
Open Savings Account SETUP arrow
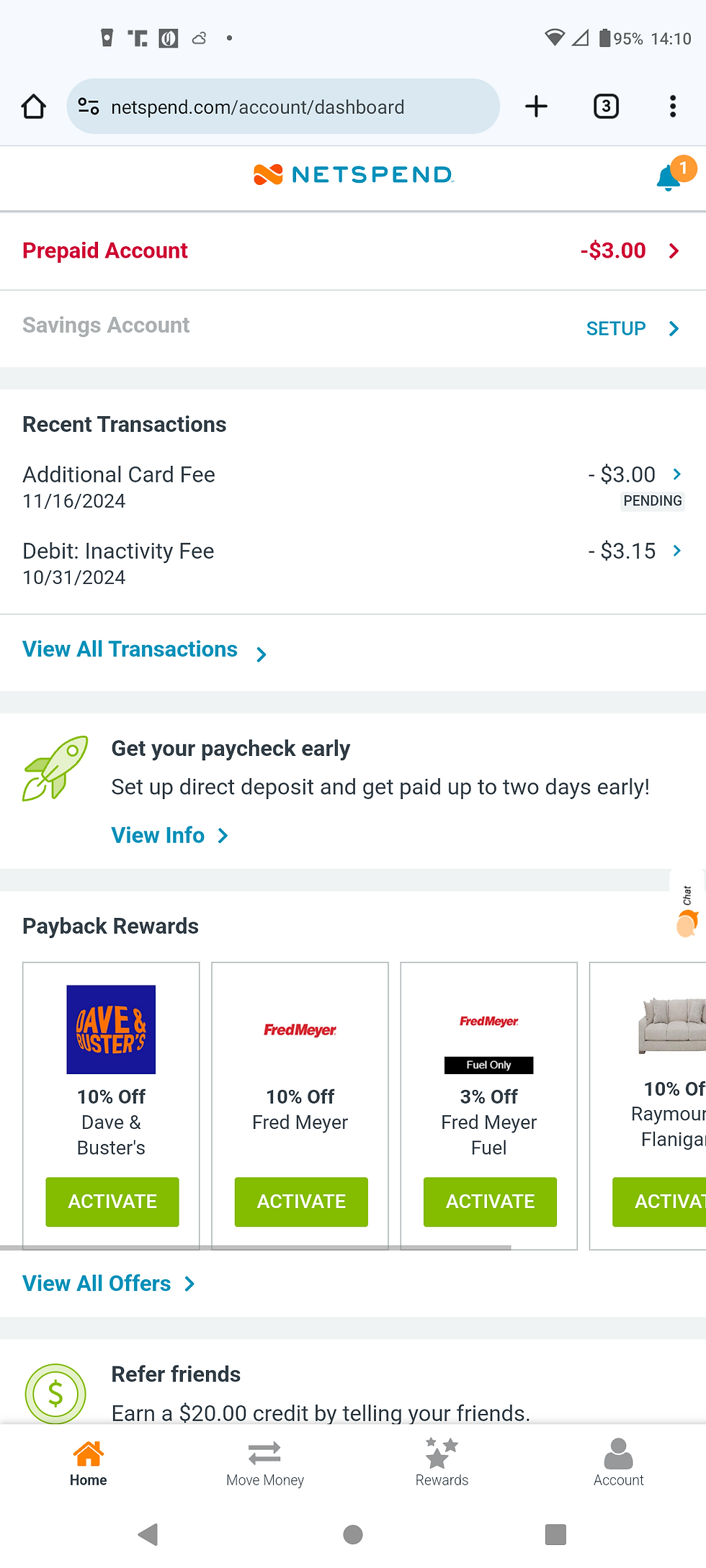[x=674, y=328]
